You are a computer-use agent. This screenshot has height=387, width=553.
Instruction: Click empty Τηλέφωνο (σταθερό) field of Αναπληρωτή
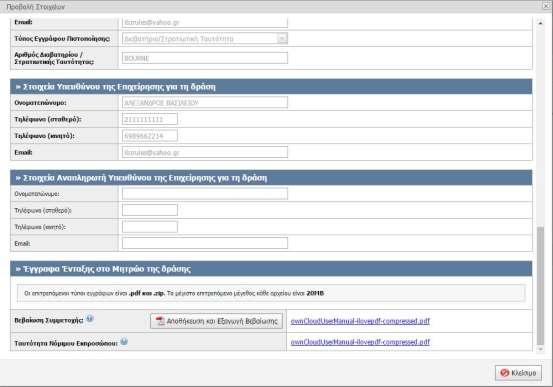(150, 210)
